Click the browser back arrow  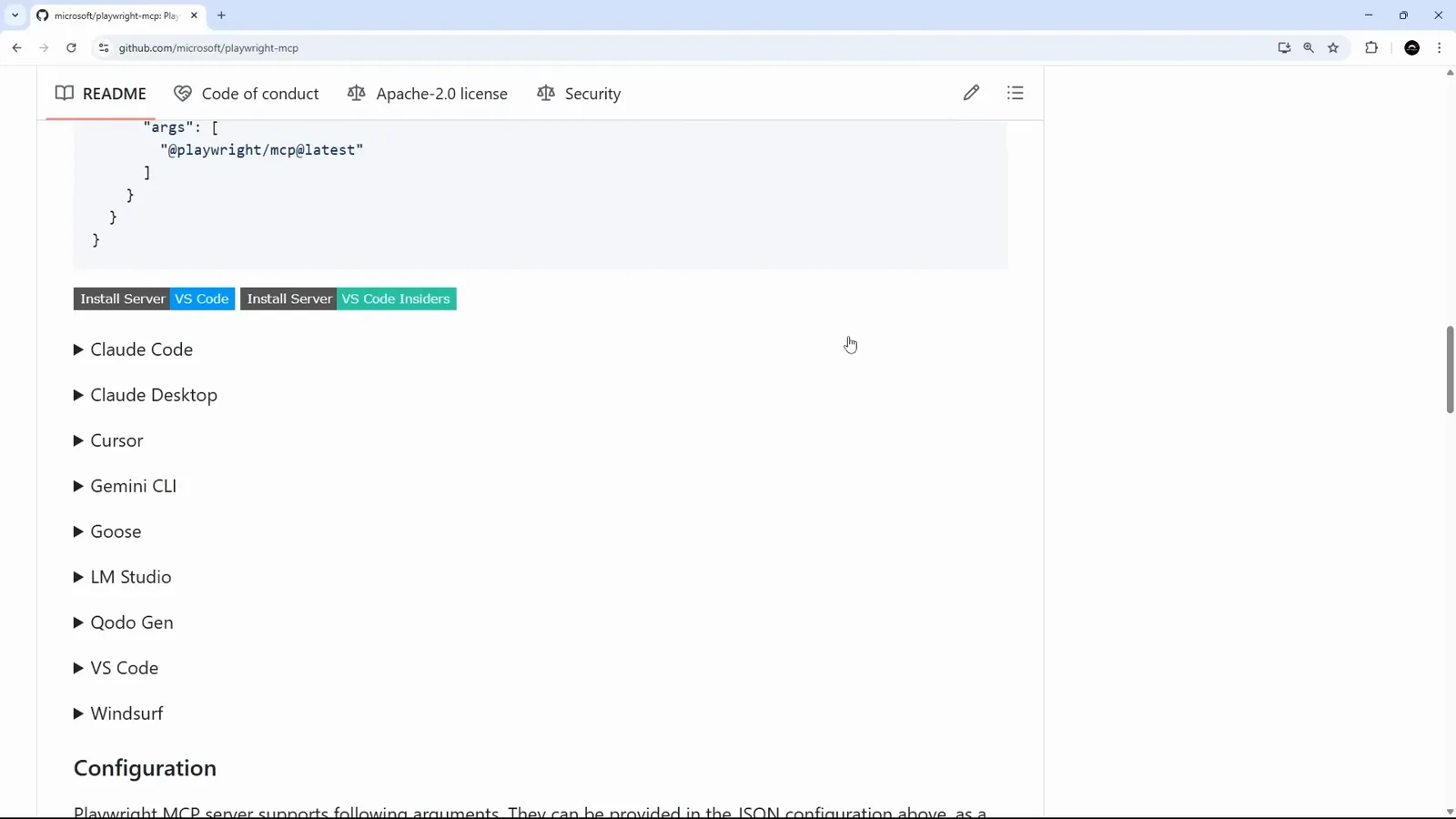tap(16, 48)
